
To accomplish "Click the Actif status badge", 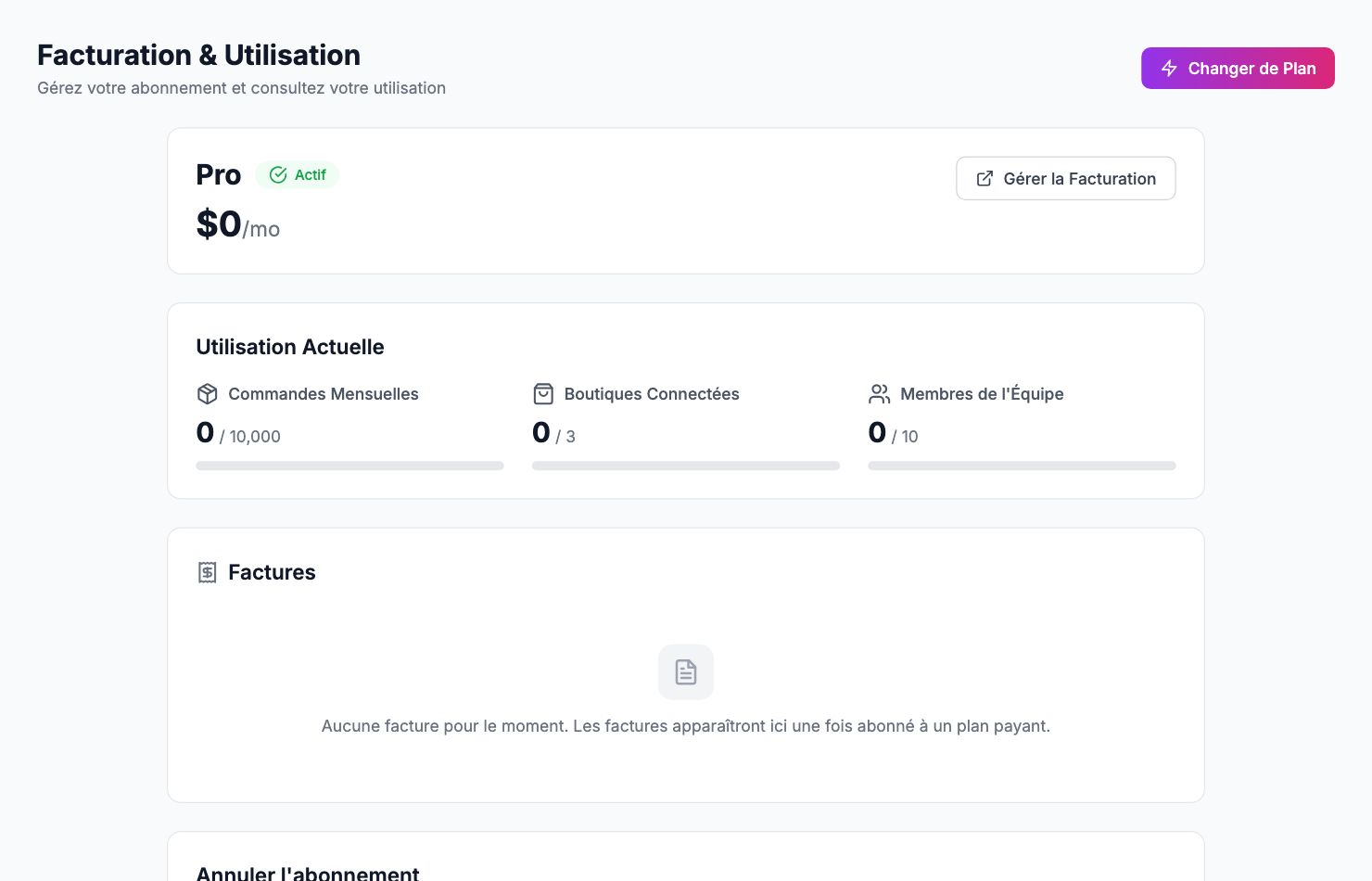I will [298, 174].
